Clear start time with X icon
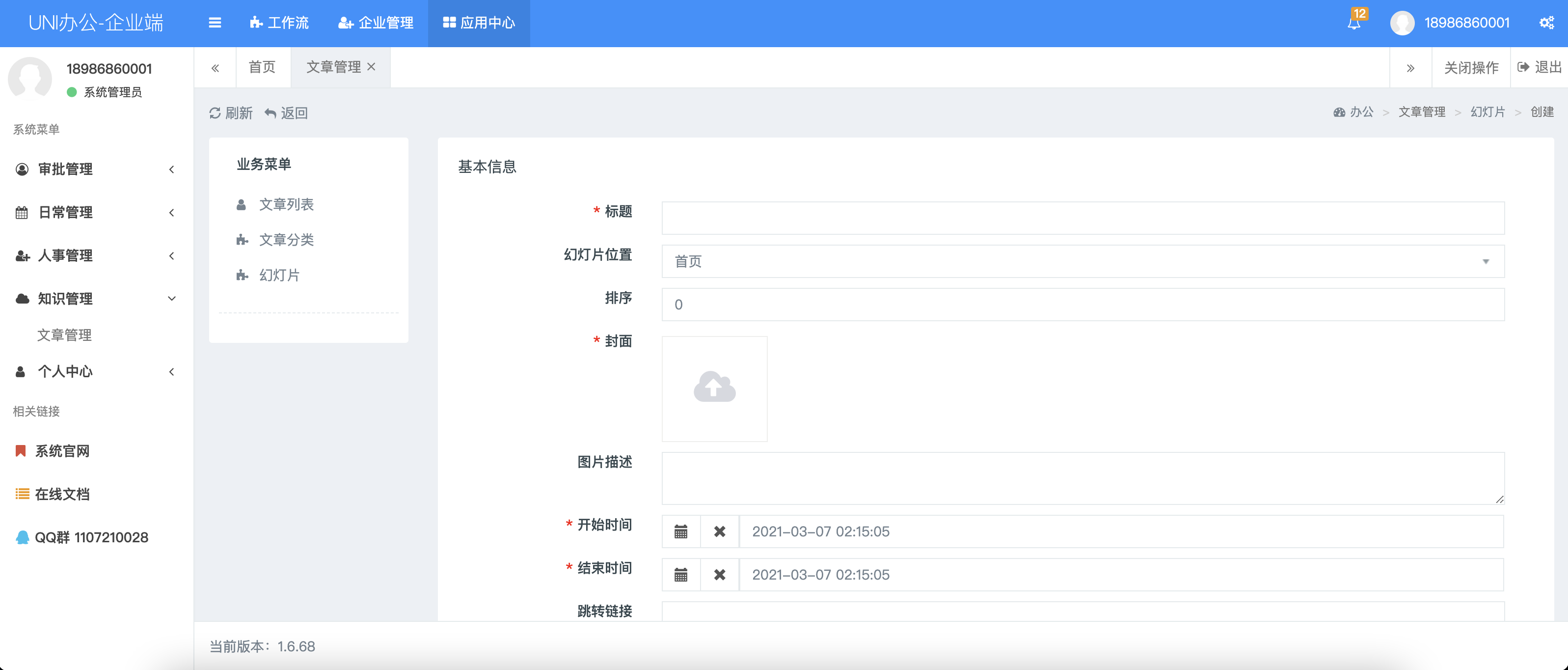 [720, 531]
